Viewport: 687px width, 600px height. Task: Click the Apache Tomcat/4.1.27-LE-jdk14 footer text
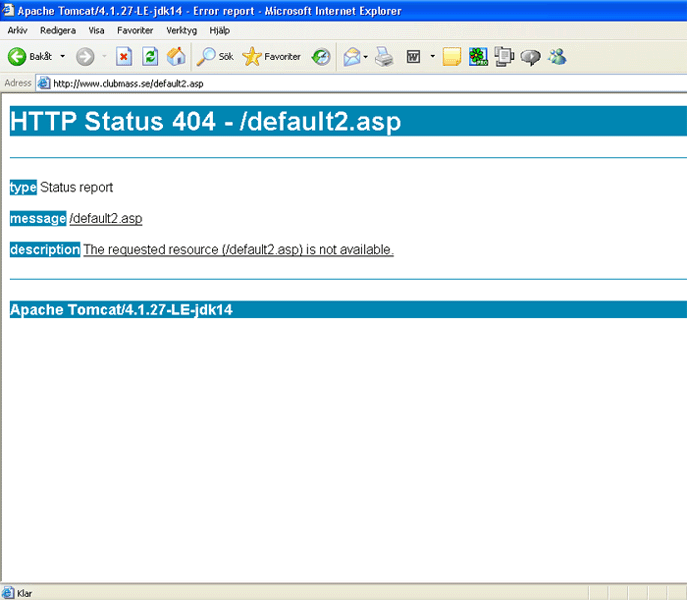tap(121, 309)
